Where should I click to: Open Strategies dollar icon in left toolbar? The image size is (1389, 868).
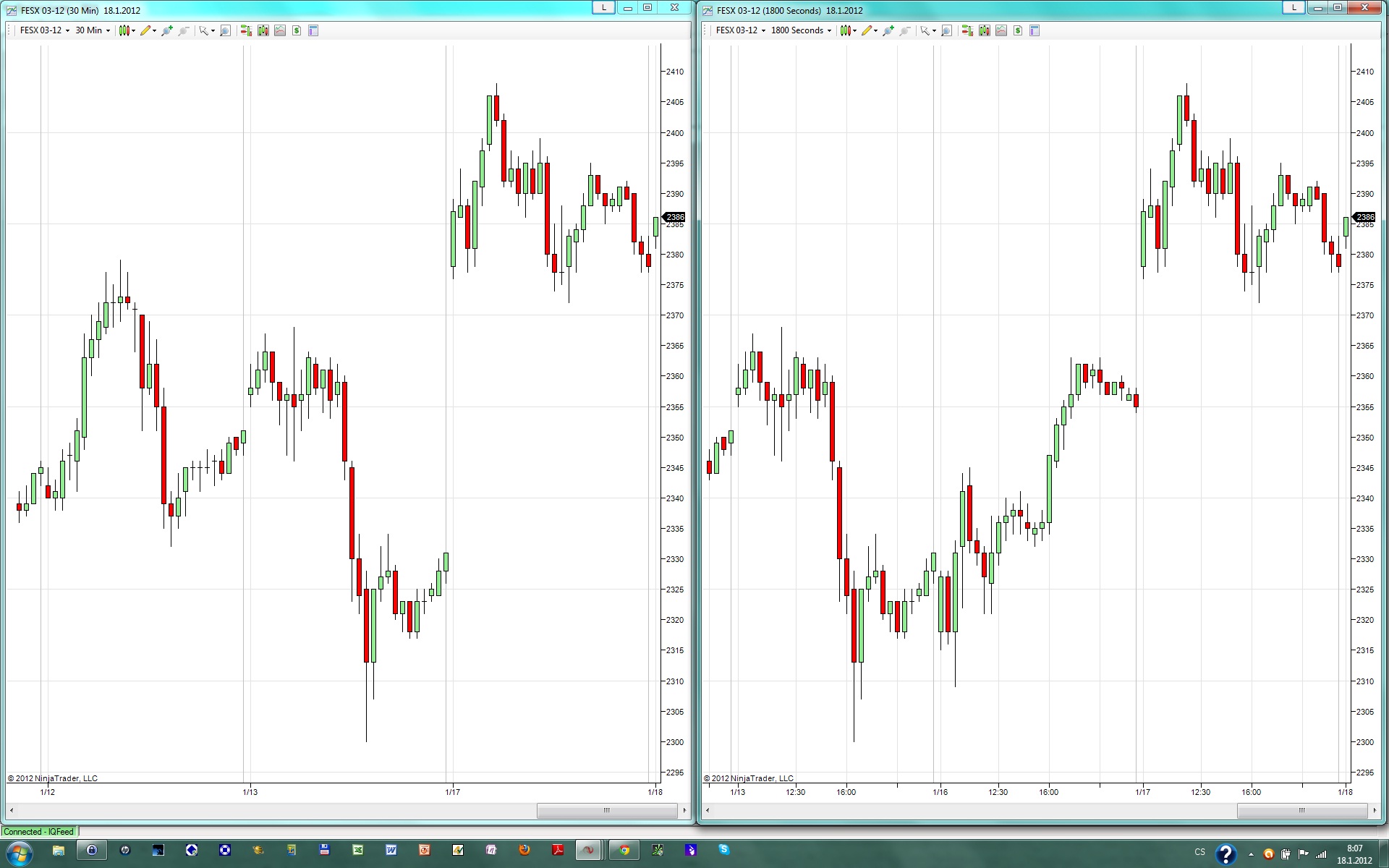click(297, 30)
